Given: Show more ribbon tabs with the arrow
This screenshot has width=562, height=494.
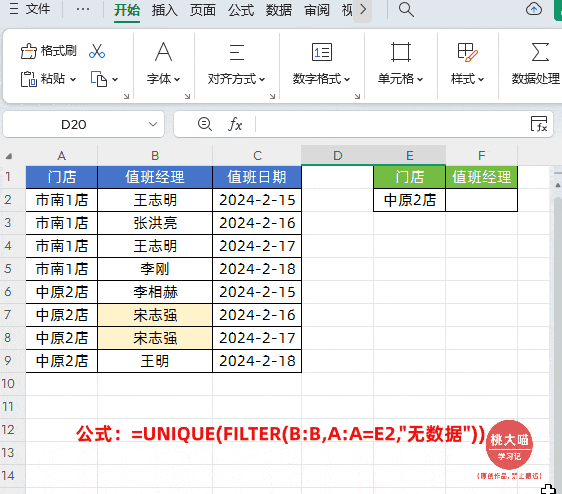Looking at the screenshot, I should 363,9.
